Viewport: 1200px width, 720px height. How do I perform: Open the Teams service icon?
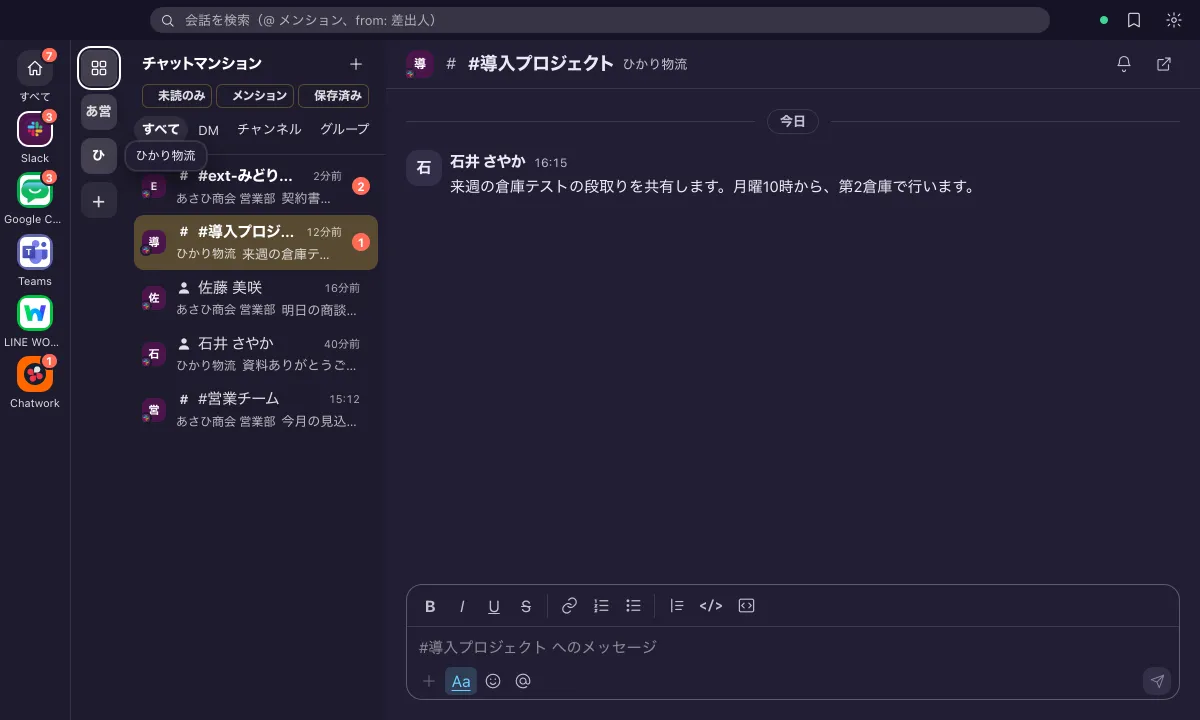click(35, 252)
